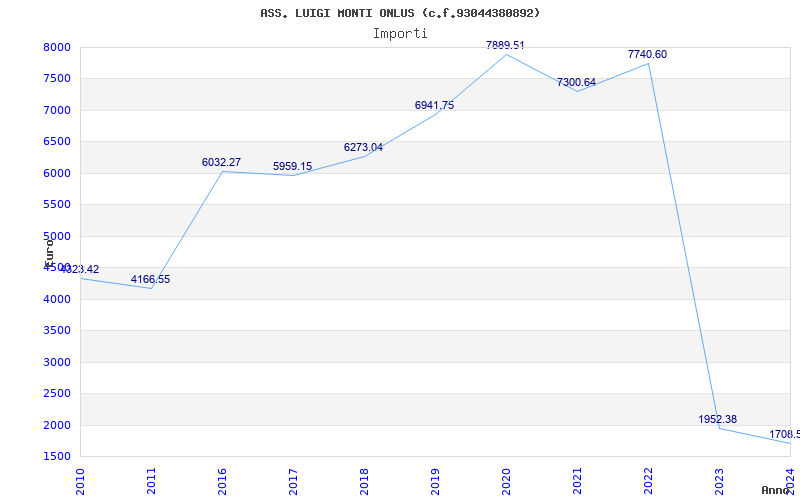Click the 2500 y-axis tick label
This screenshot has width=800, height=500.
(x=57, y=393)
